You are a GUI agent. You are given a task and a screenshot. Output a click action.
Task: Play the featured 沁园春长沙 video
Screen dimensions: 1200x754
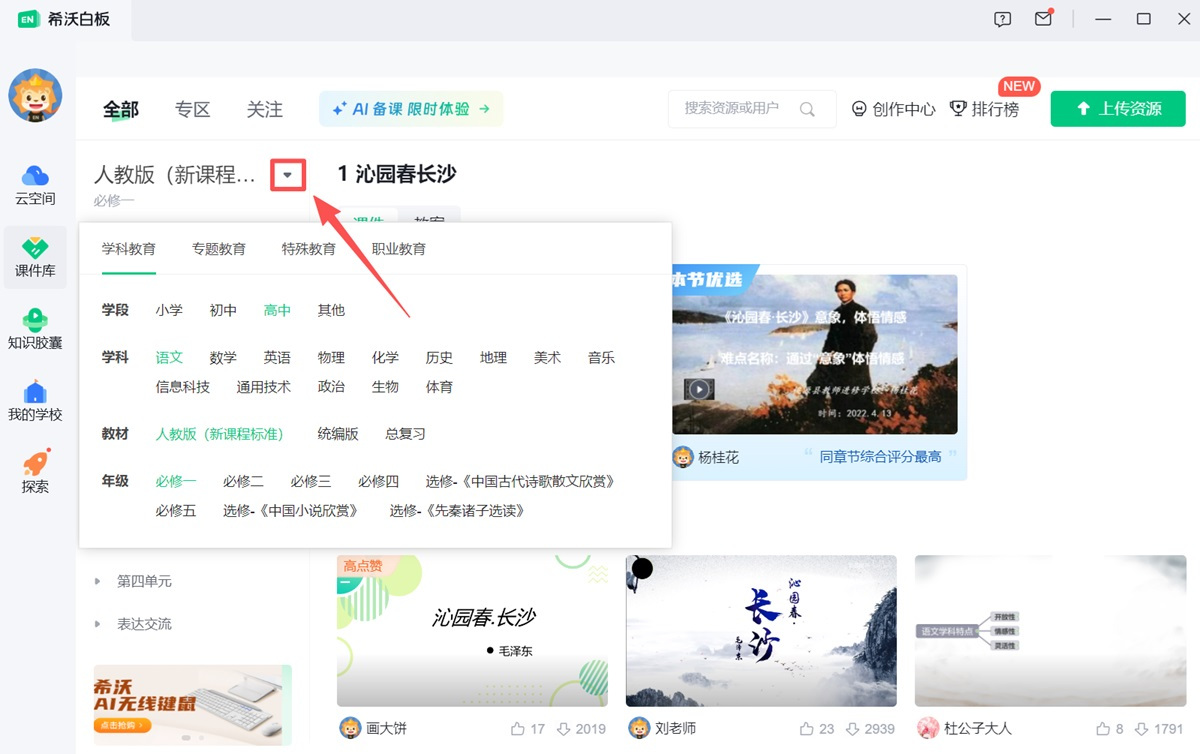point(699,389)
